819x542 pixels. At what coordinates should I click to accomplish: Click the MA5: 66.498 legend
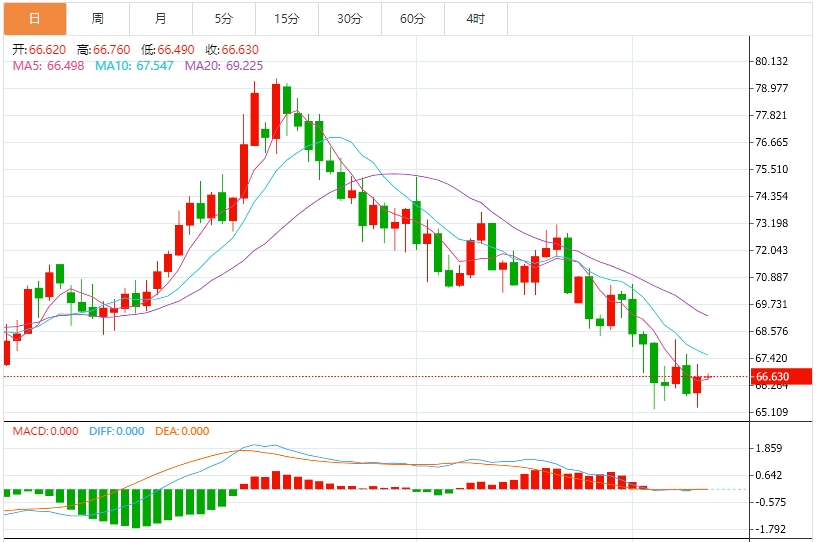(x=48, y=66)
